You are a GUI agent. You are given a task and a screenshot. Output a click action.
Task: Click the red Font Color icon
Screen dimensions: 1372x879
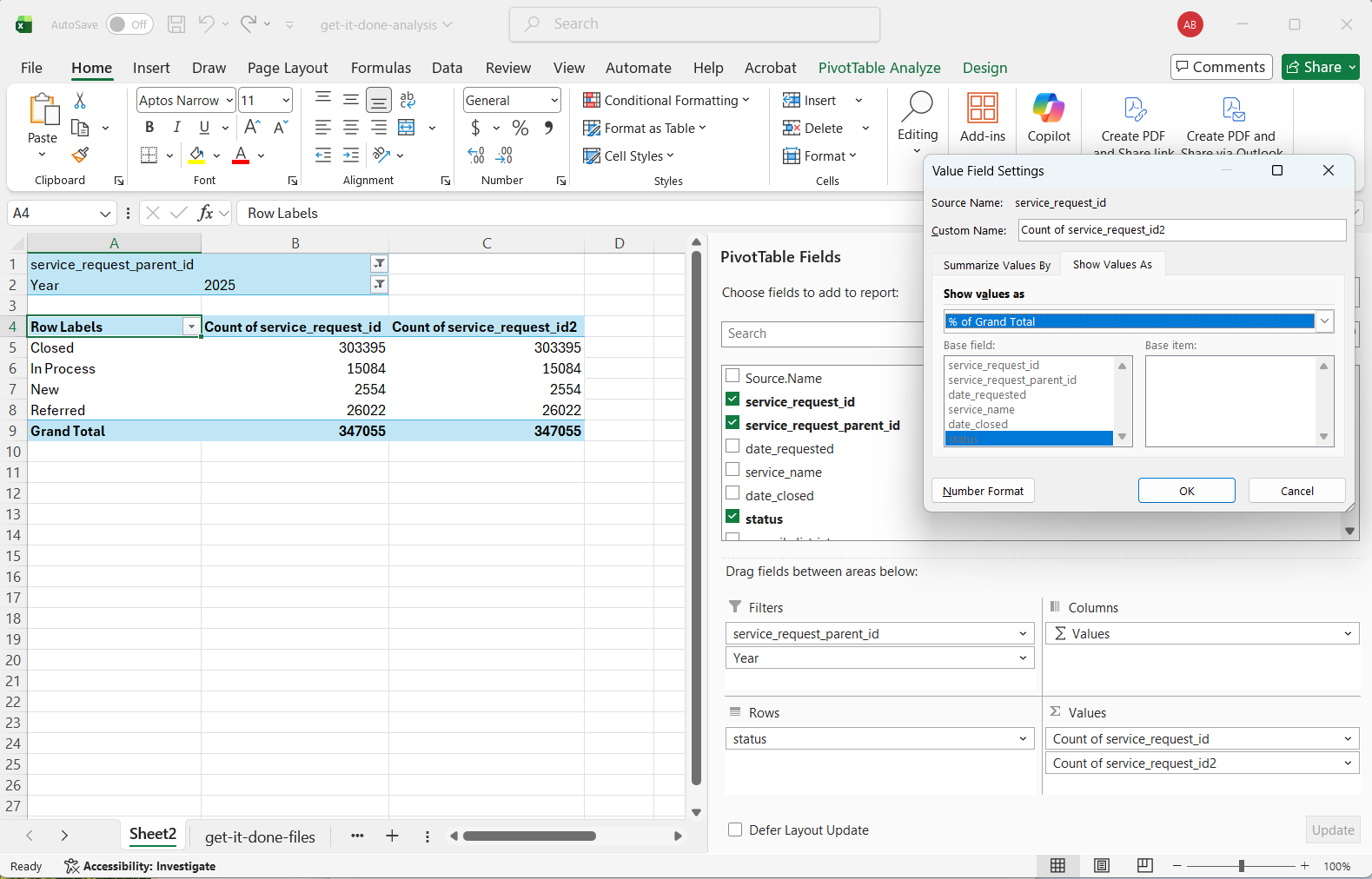[242, 155]
